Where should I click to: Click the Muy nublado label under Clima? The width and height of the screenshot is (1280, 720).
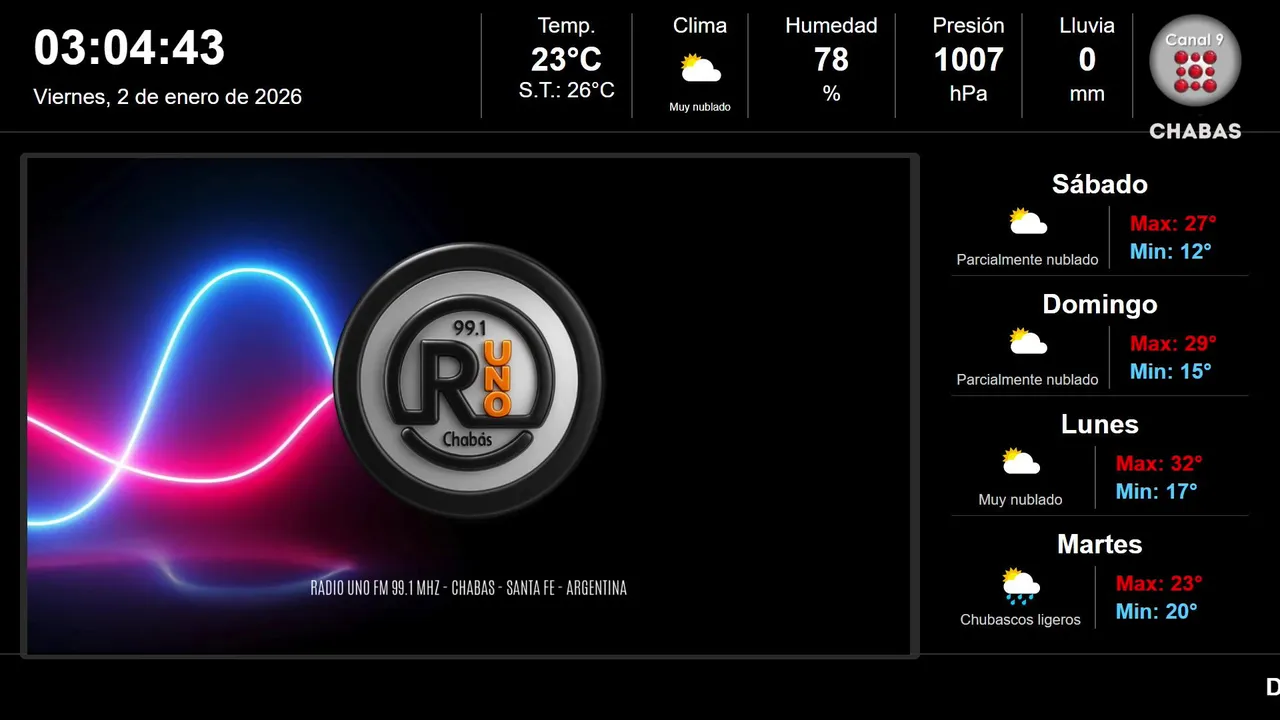coord(700,107)
